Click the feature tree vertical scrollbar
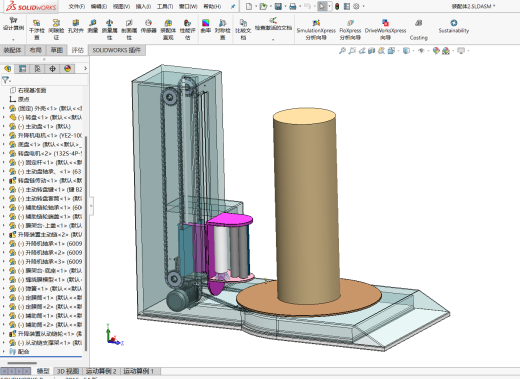The width and height of the screenshot is (520, 379). 86,243
